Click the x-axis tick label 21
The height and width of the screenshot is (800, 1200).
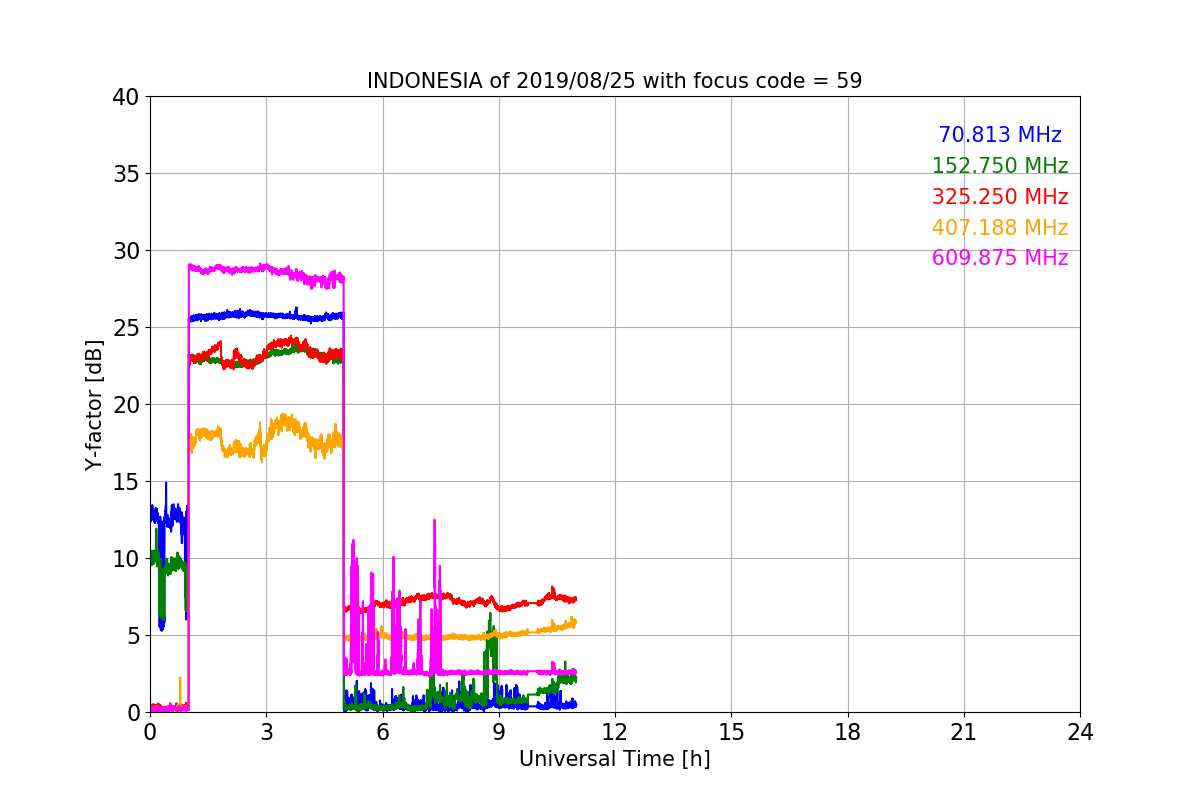(963, 732)
